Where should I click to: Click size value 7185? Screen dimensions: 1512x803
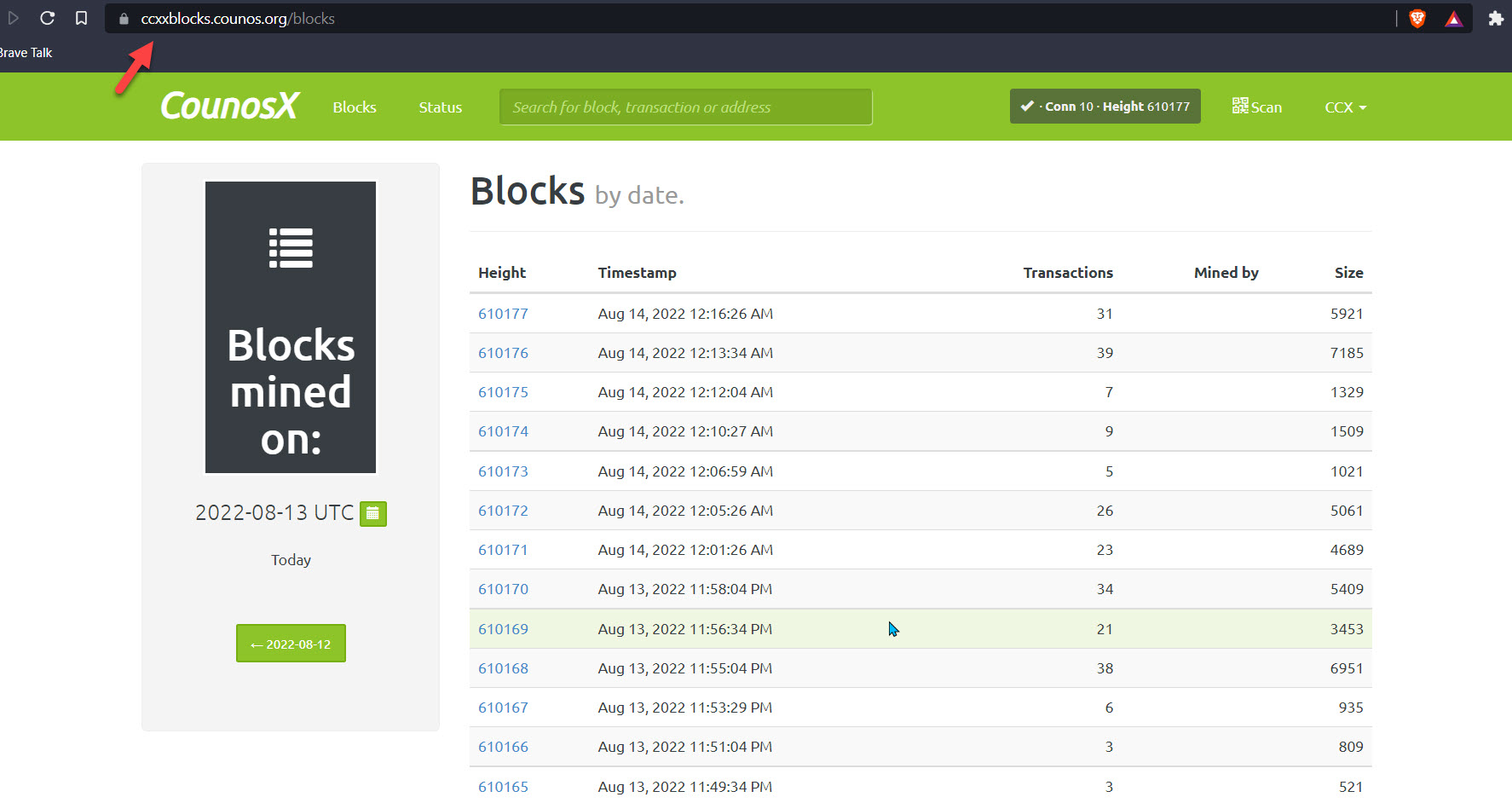(1347, 353)
